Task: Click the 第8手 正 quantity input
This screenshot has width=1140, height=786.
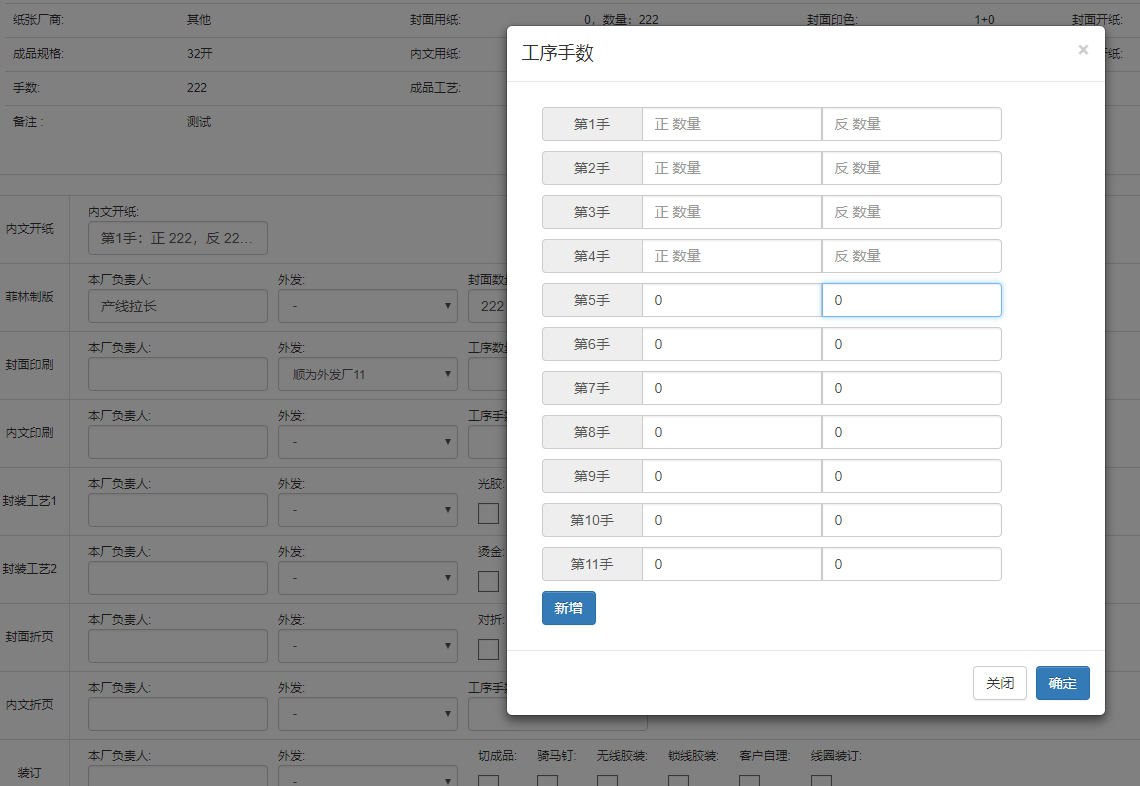Action: click(x=732, y=432)
